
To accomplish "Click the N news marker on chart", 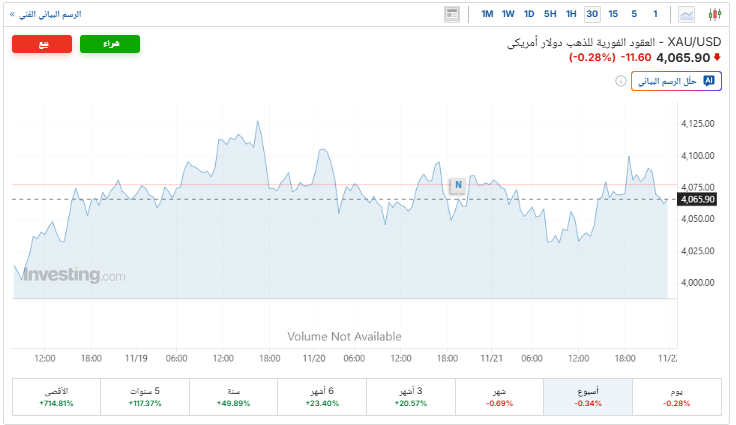I will point(457,185).
